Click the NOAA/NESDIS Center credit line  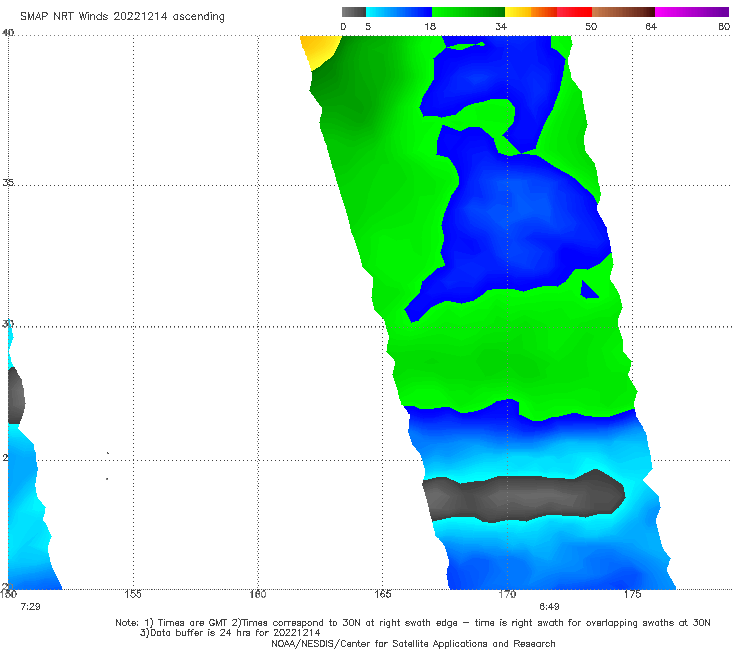tap(413, 644)
